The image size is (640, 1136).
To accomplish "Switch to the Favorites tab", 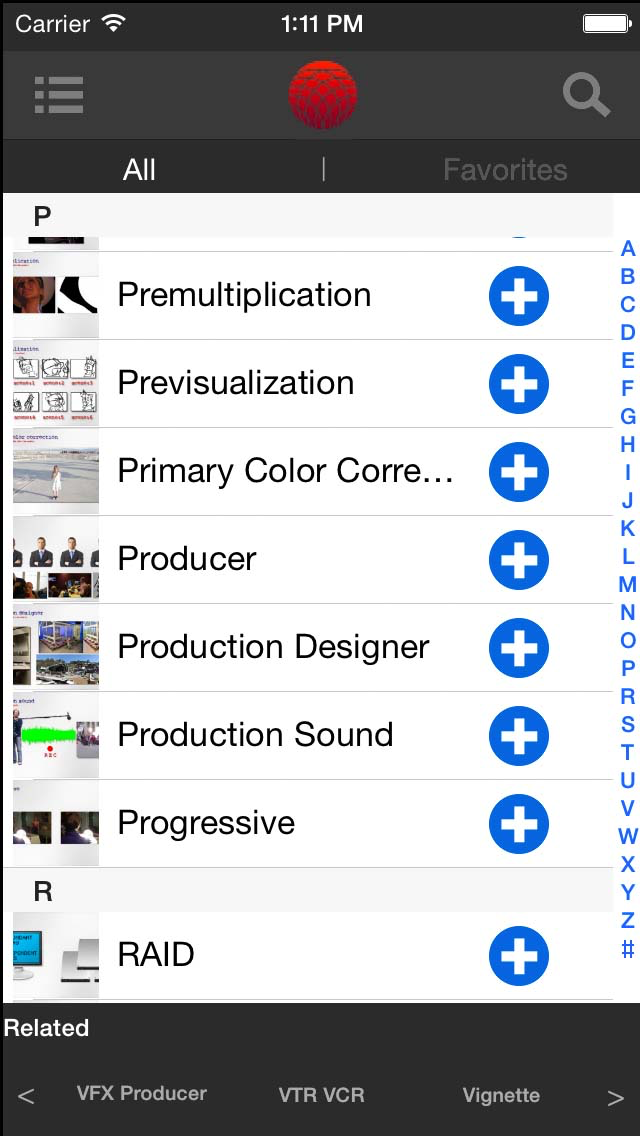I will 505,170.
